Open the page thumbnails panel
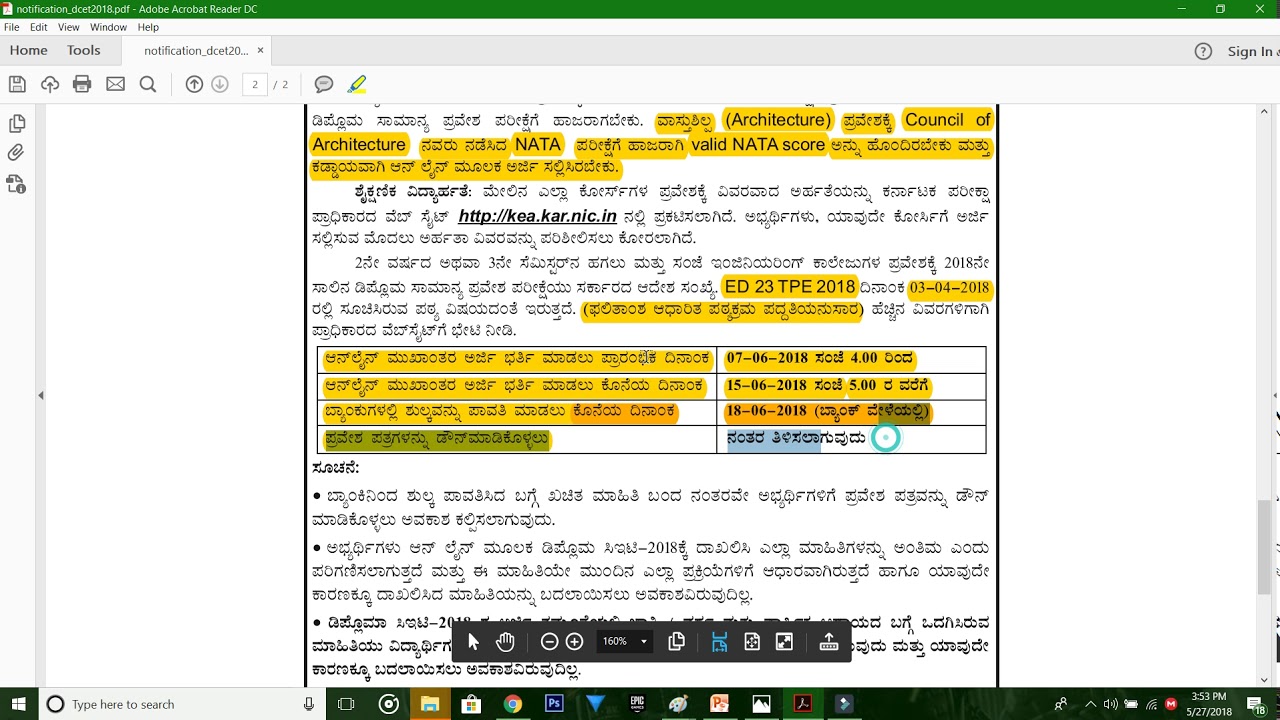This screenshot has height=720, width=1280. click(16, 124)
